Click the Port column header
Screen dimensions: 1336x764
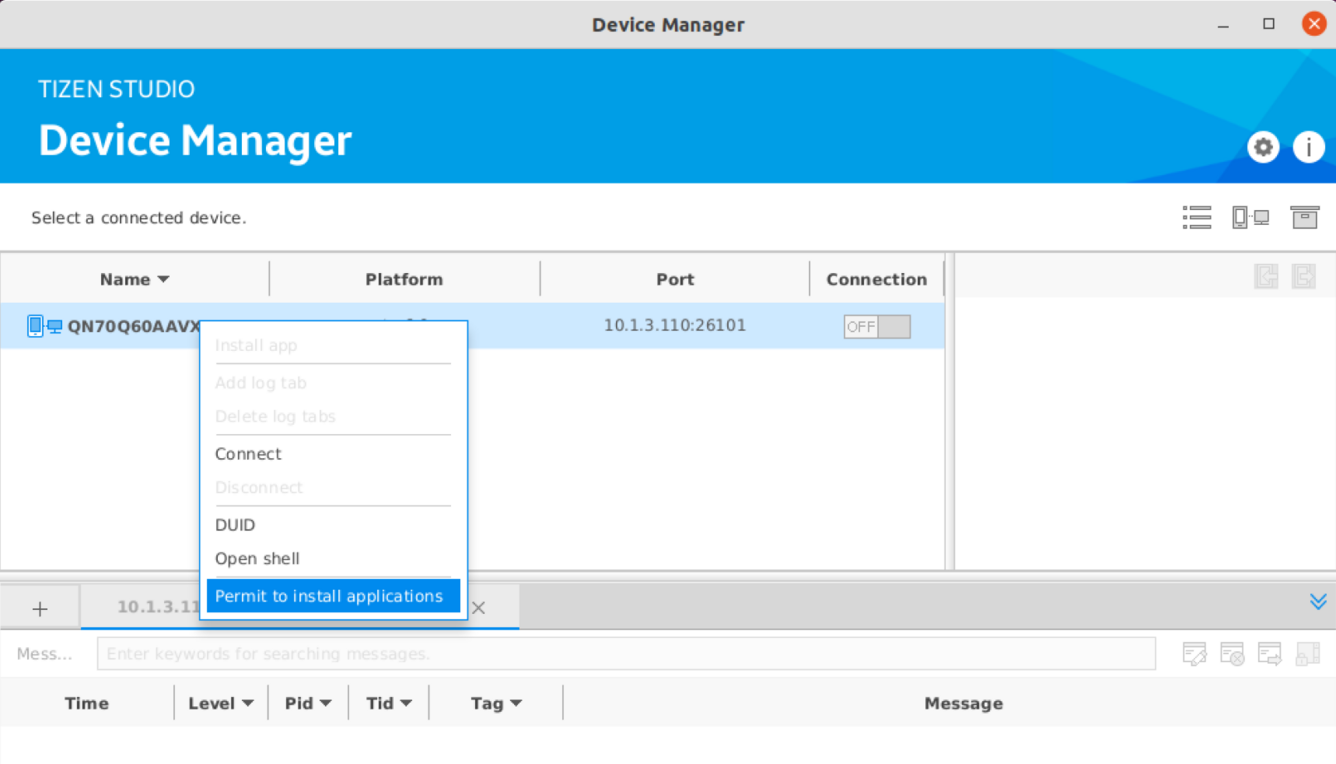pyautogui.click(x=675, y=279)
